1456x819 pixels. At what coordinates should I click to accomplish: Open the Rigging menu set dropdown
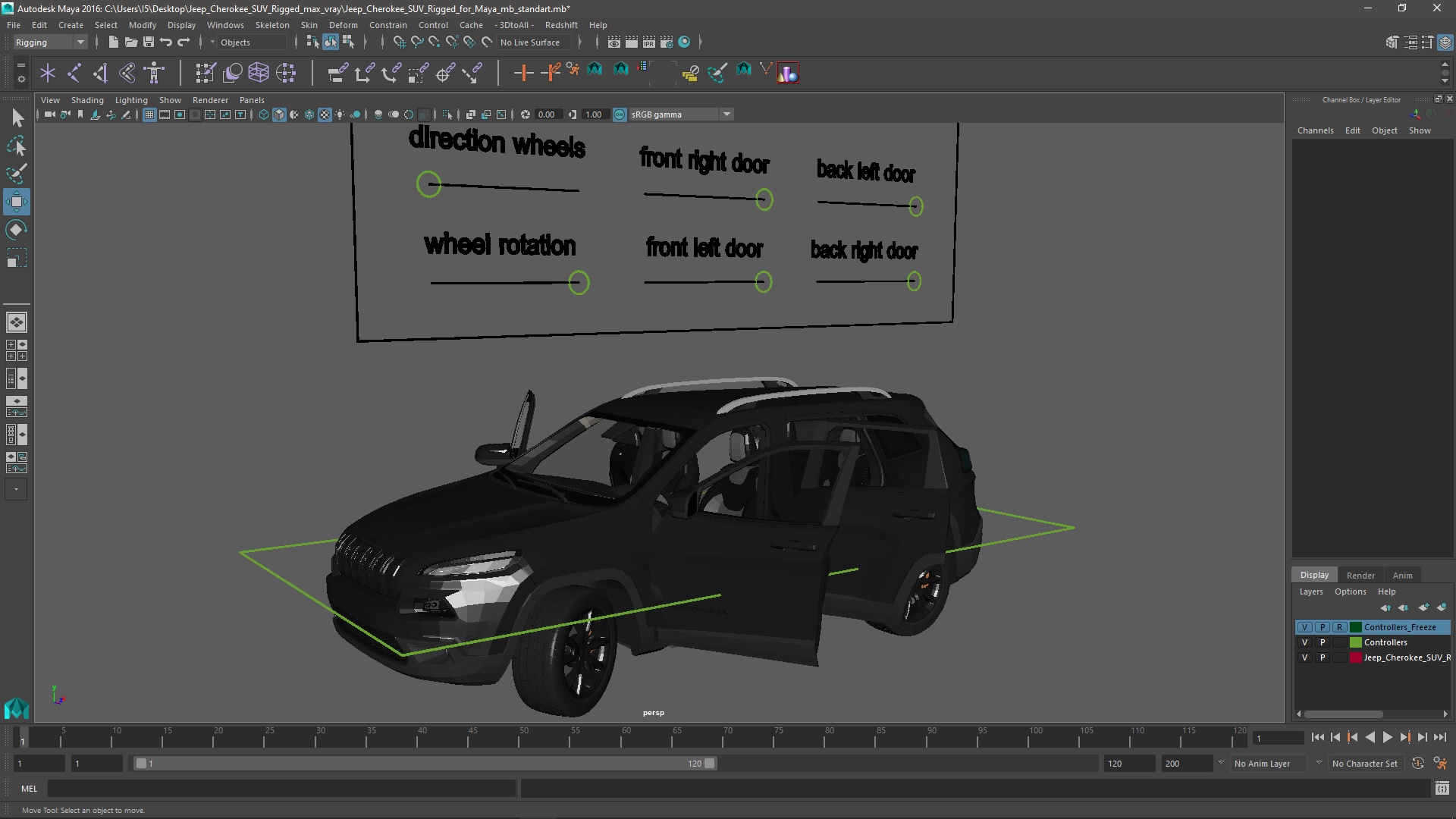pyautogui.click(x=50, y=42)
